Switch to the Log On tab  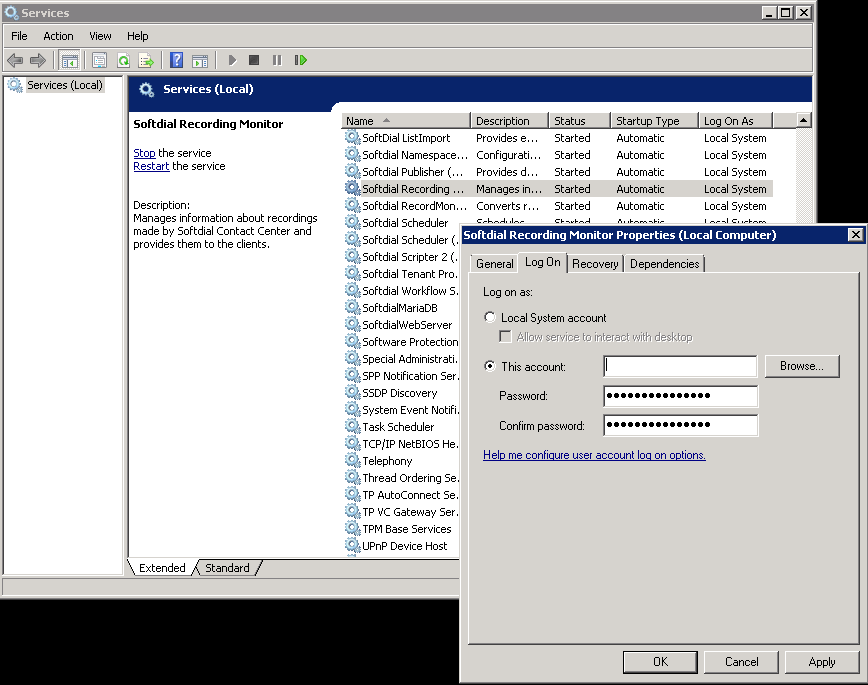tap(542, 262)
